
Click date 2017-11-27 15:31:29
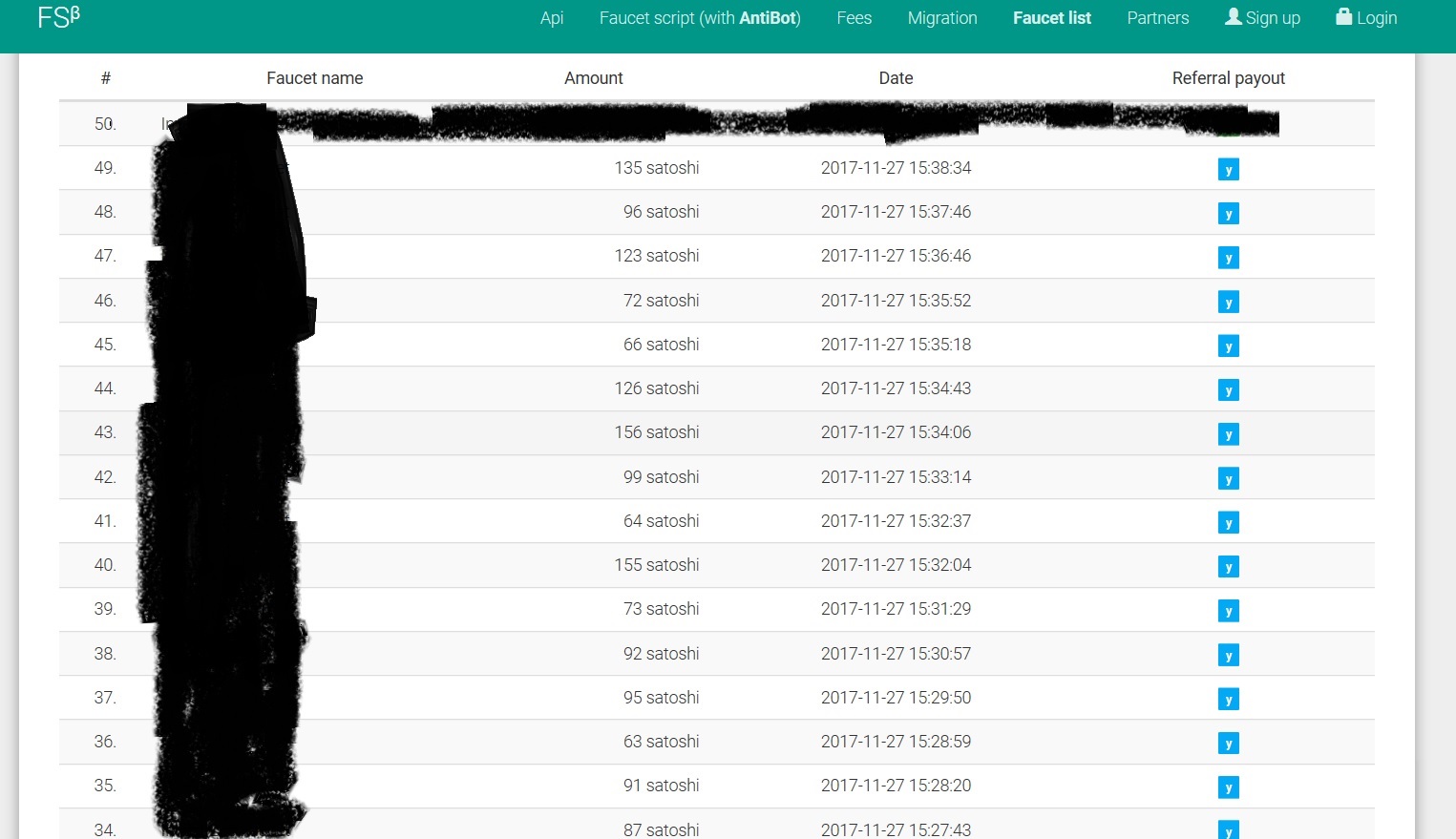[x=896, y=609]
